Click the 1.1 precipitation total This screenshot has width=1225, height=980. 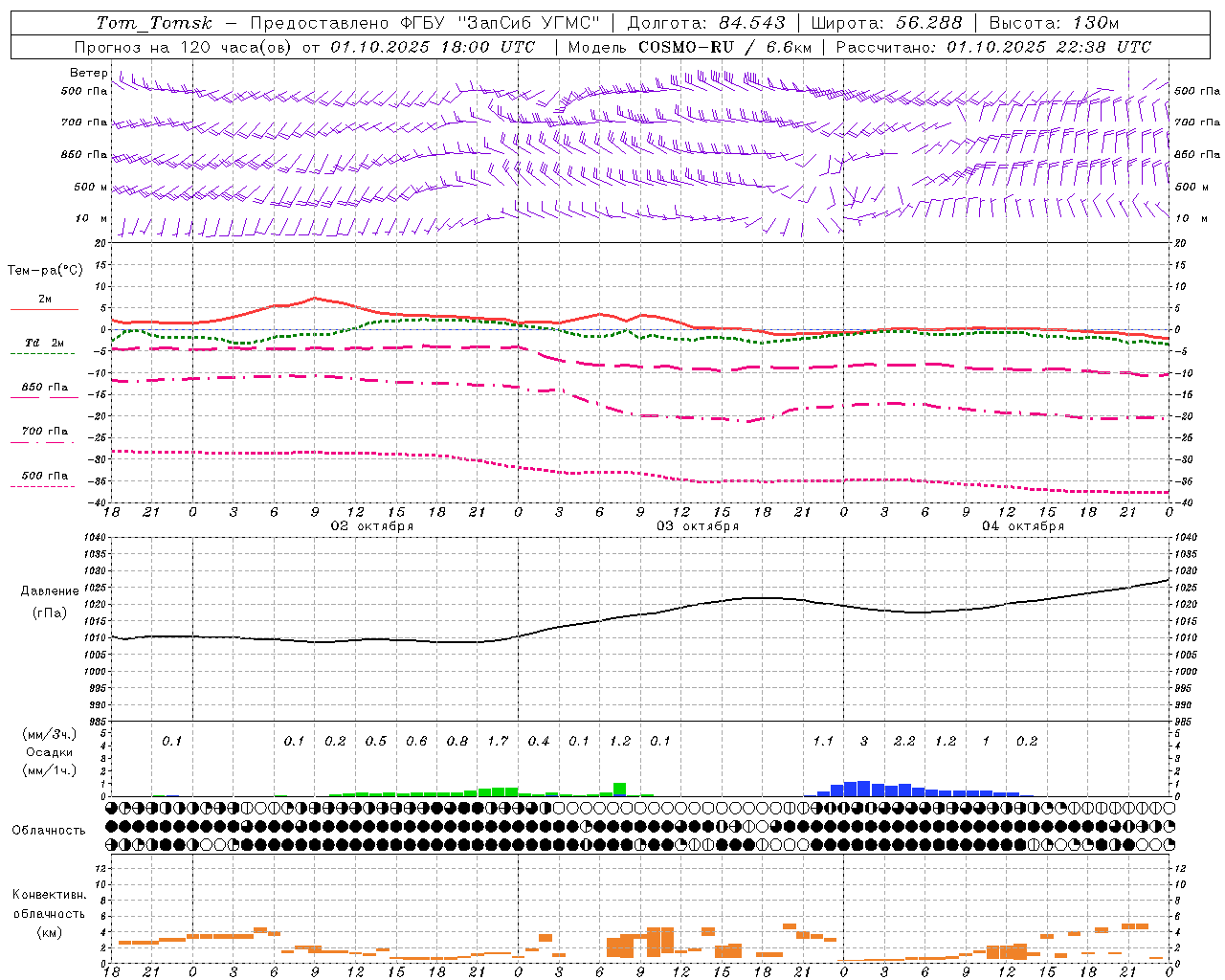coord(823,741)
